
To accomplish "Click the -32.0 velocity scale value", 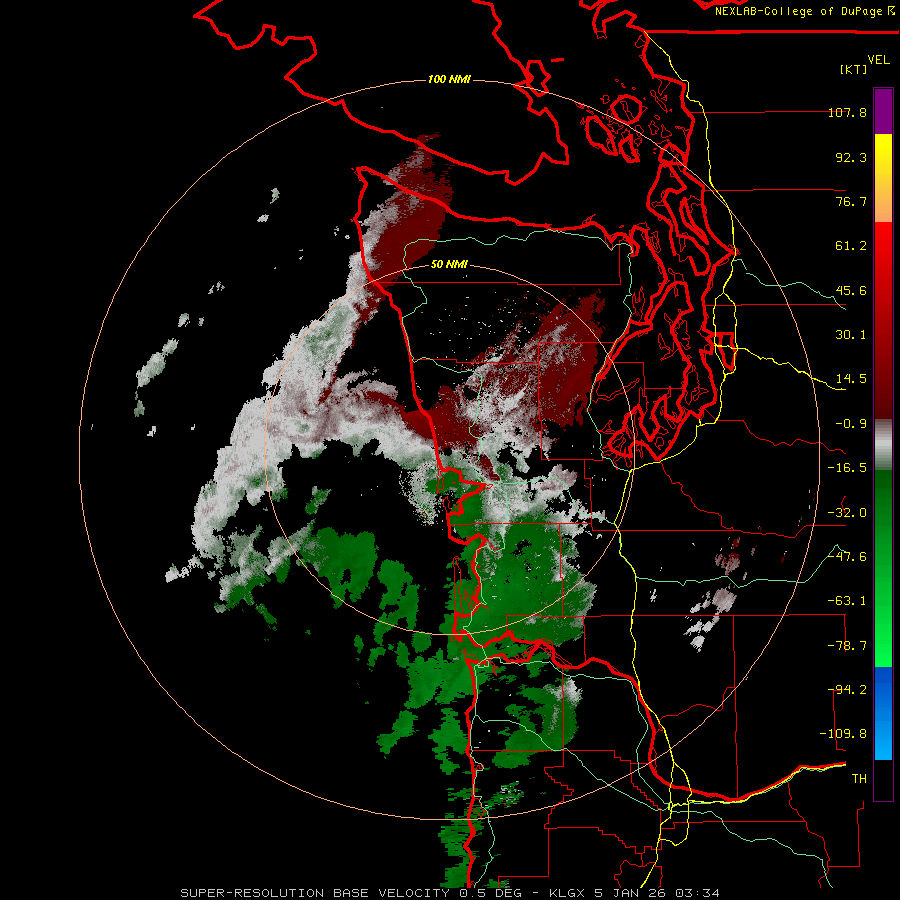I will click(x=847, y=513).
